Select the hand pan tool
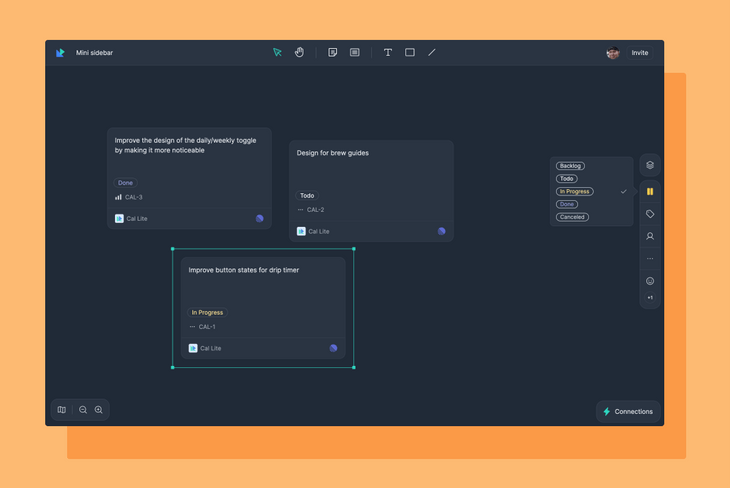Screen dimensions: 730x488 [x=299, y=52]
